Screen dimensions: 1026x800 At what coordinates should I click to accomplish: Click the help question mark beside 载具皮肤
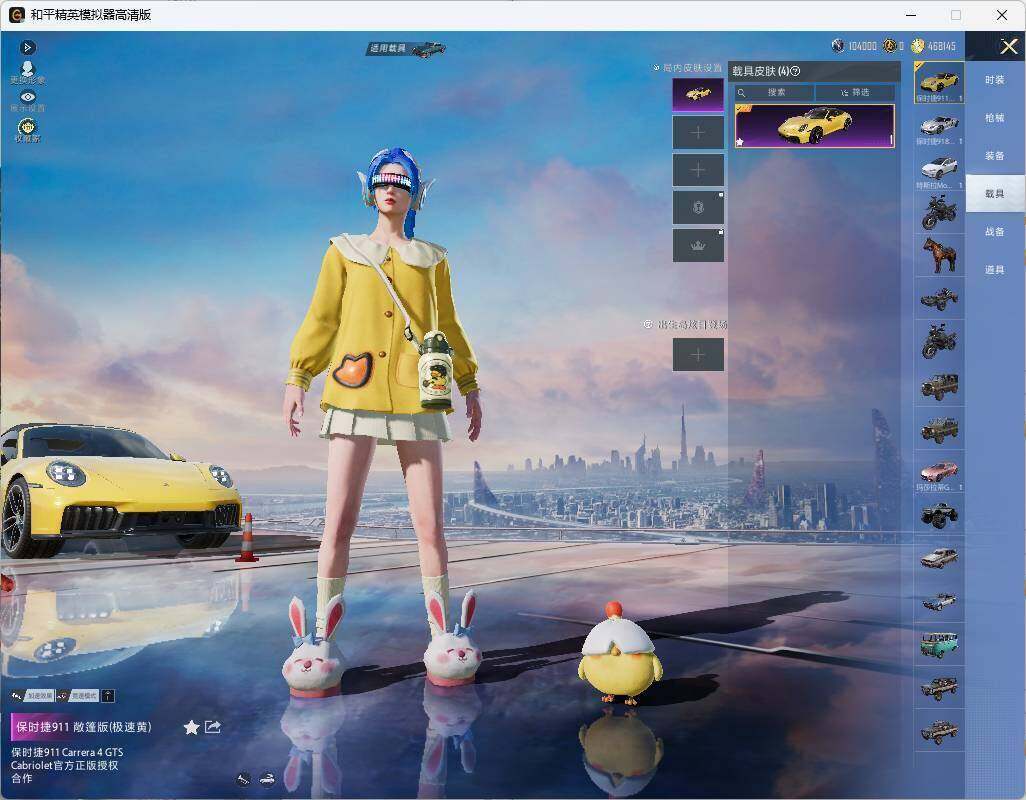(796, 71)
